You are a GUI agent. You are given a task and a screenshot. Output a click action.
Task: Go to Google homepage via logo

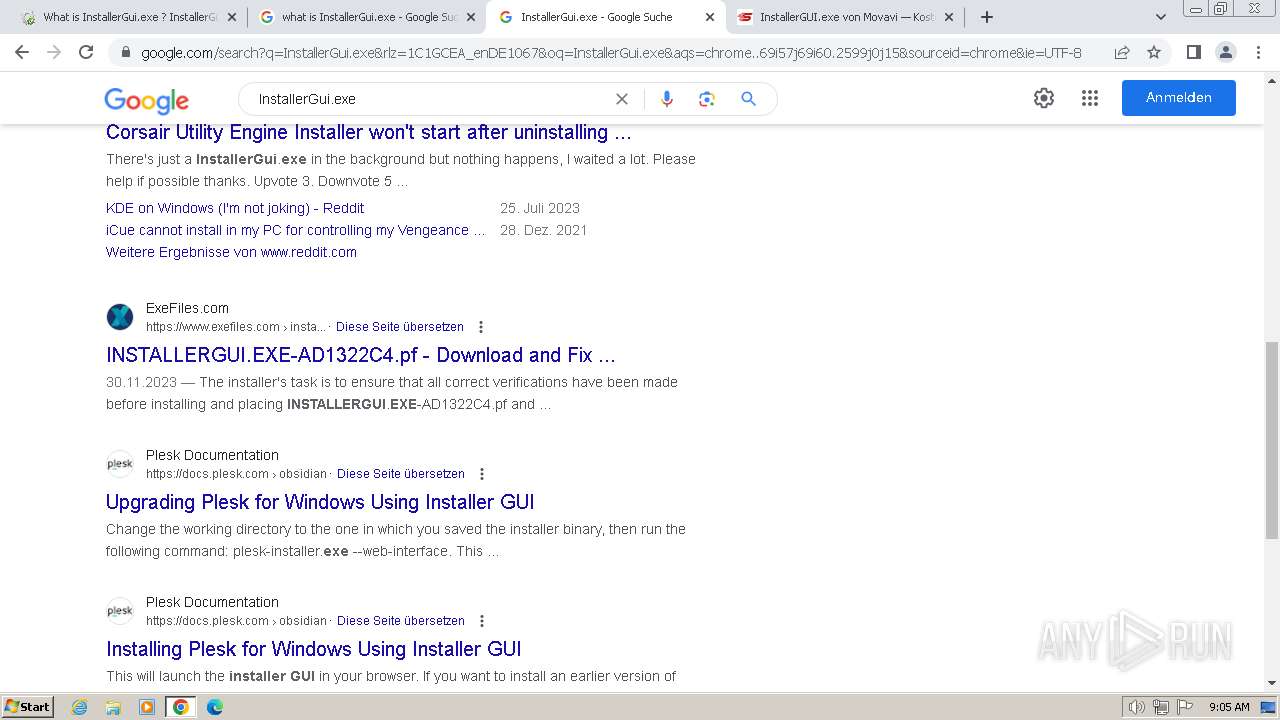(146, 100)
